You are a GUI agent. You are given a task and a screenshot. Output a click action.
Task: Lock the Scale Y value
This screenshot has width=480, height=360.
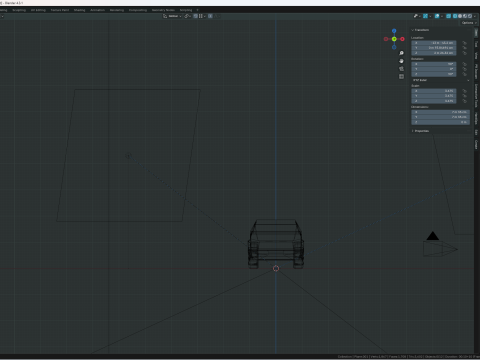click(464, 96)
